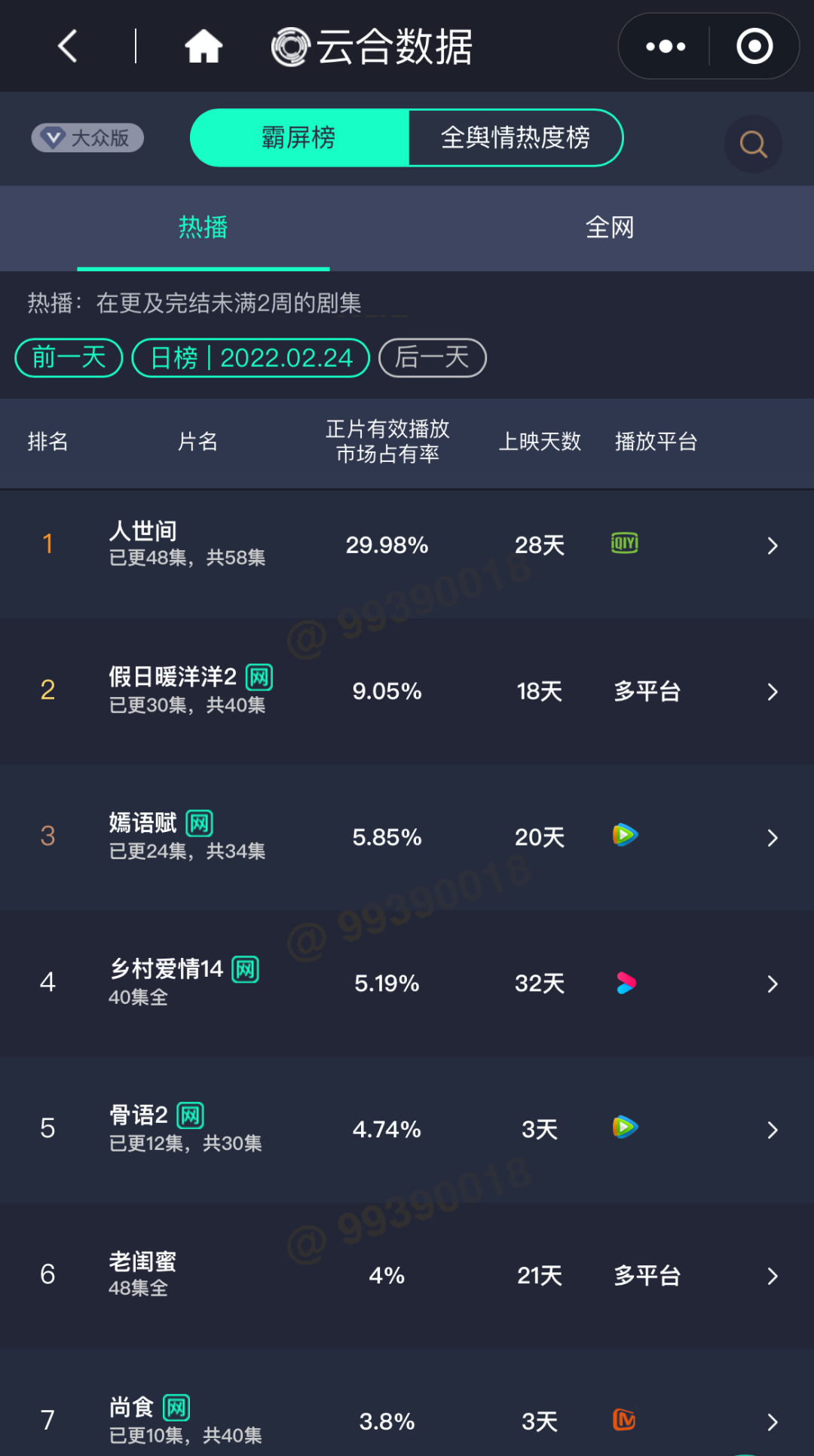This screenshot has width=814, height=1456.
Task: Tap the back arrow icon
Action: click(x=68, y=47)
